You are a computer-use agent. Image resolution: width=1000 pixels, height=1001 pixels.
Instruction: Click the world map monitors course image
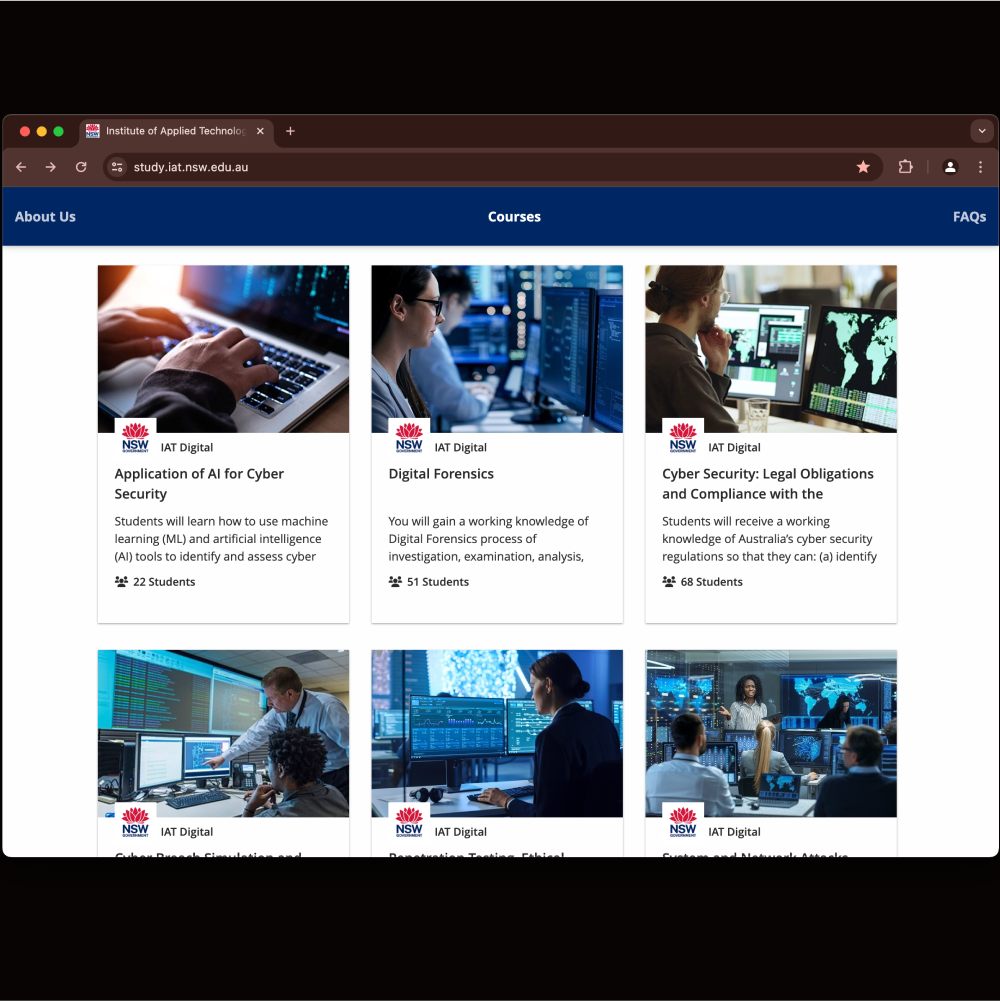pos(770,348)
